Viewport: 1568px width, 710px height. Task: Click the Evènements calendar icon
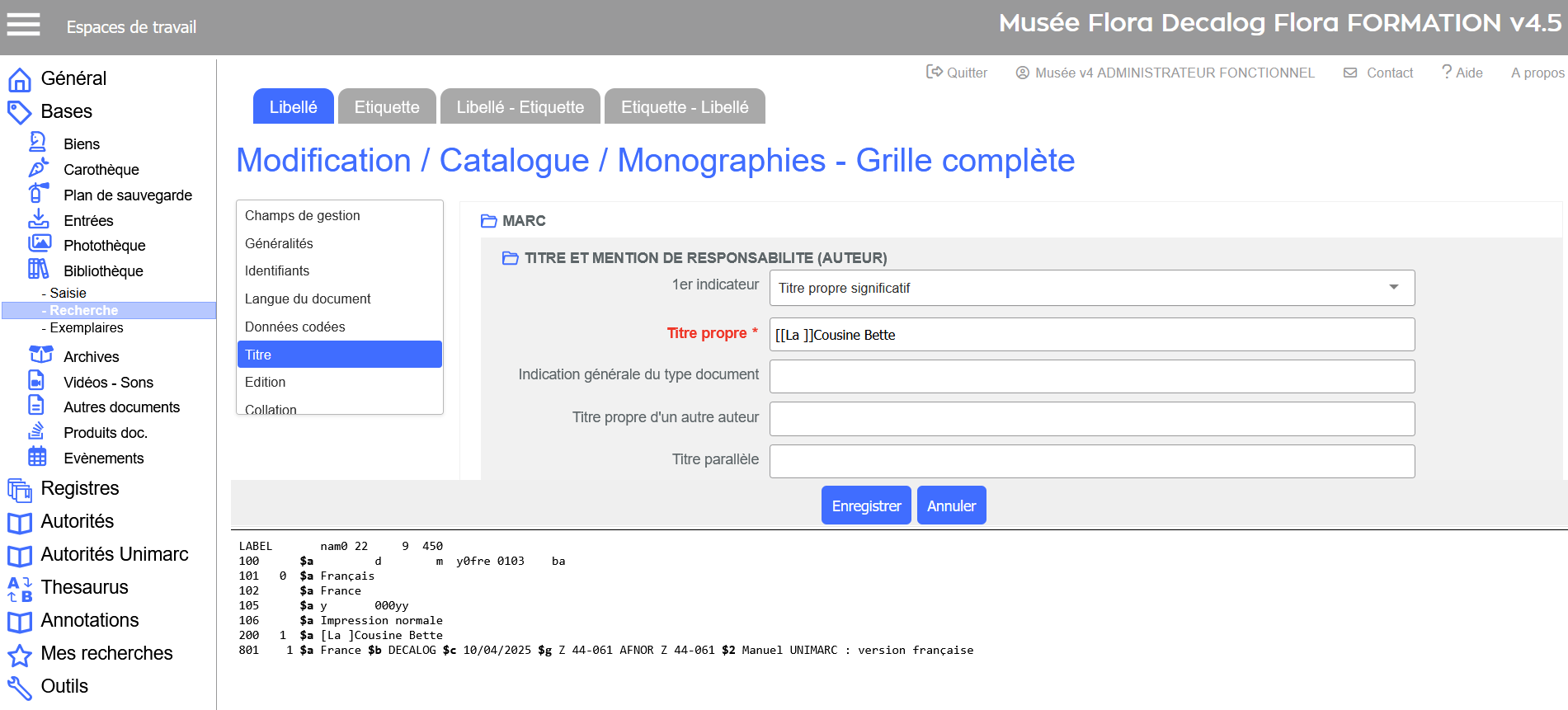tap(38, 457)
